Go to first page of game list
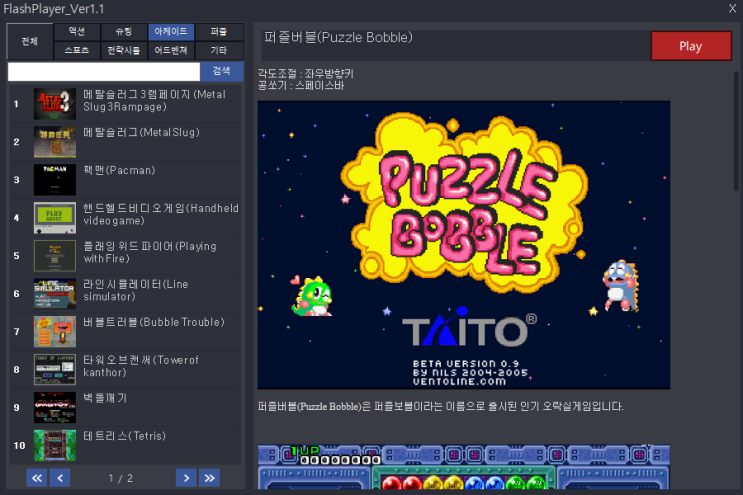This screenshot has width=743, height=495. [x=36, y=478]
